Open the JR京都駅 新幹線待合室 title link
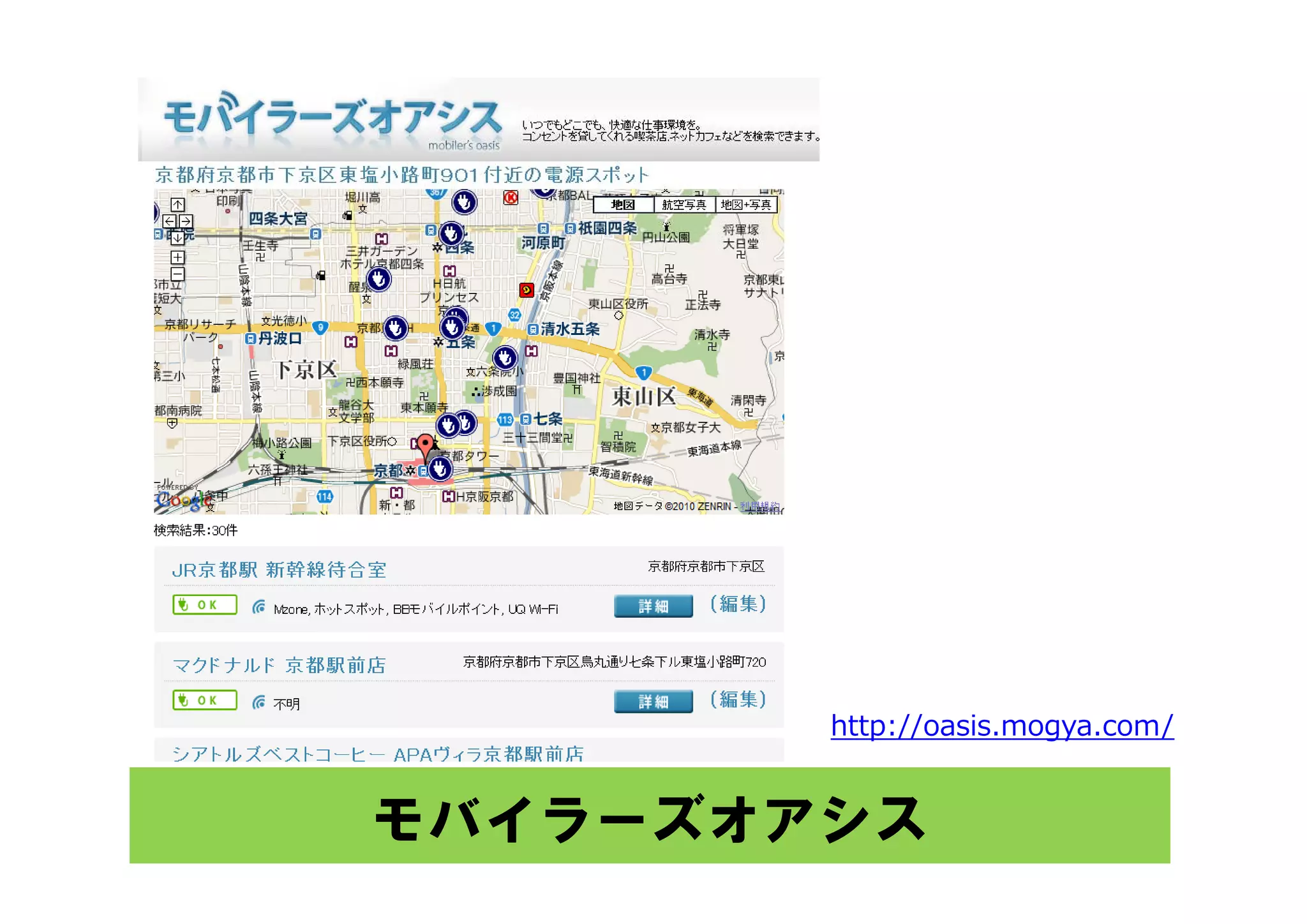This screenshot has width=1307, height=924. (280, 570)
